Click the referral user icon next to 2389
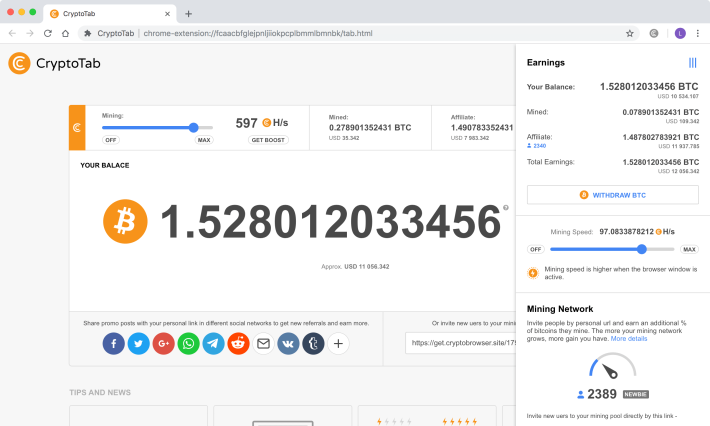Image resolution: width=710 pixels, height=426 pixels. [580, 395]
